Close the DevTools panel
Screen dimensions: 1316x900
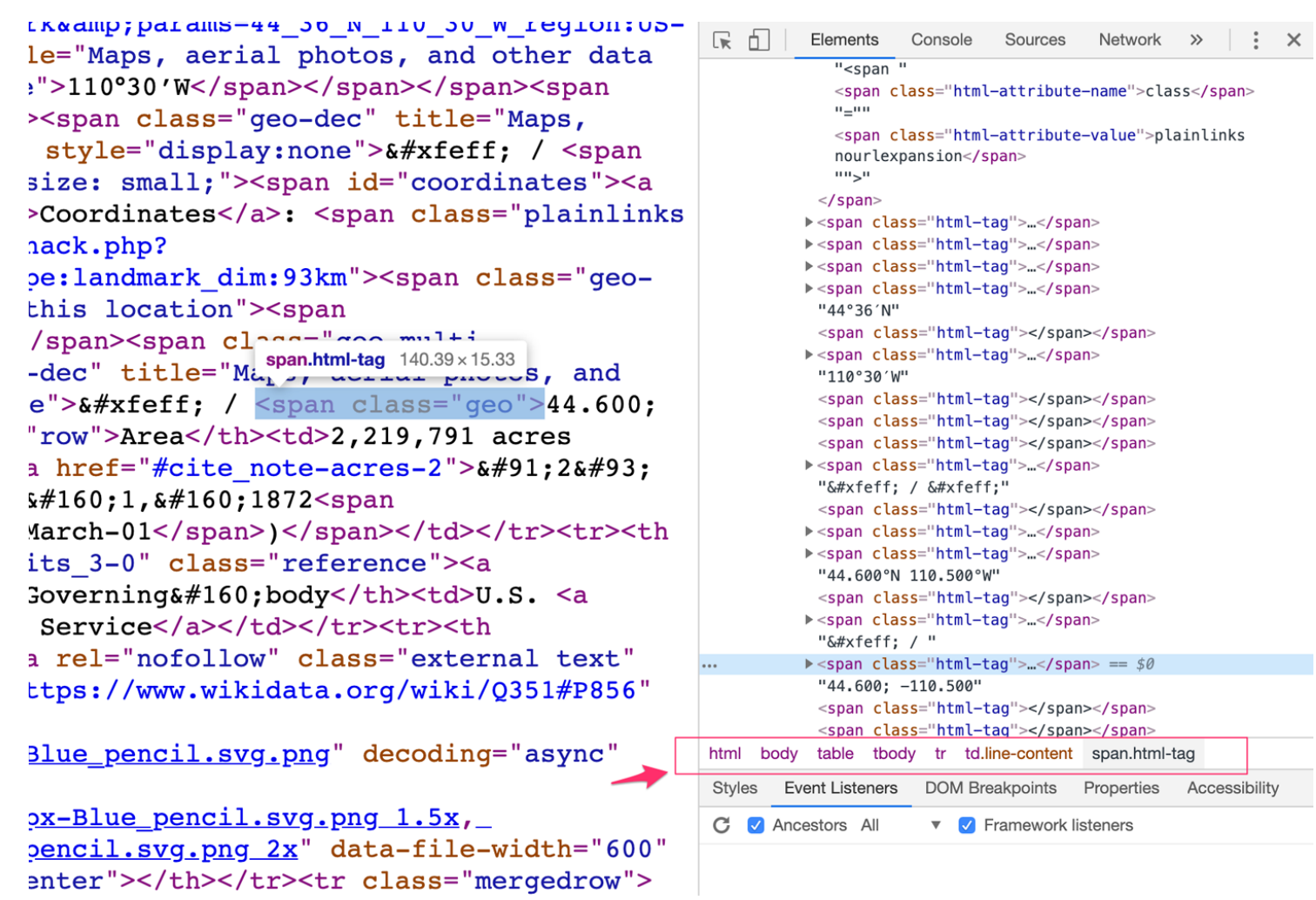[1294, 40]
